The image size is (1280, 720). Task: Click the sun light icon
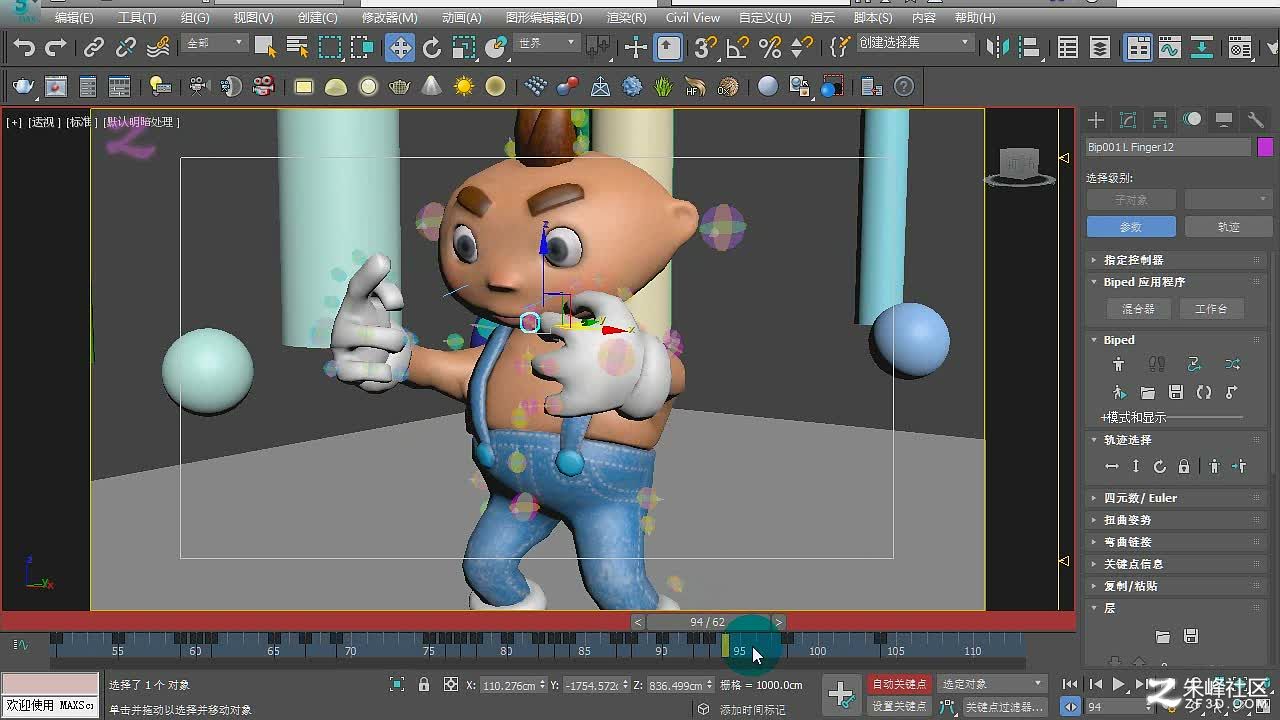[x=463, y=87]
